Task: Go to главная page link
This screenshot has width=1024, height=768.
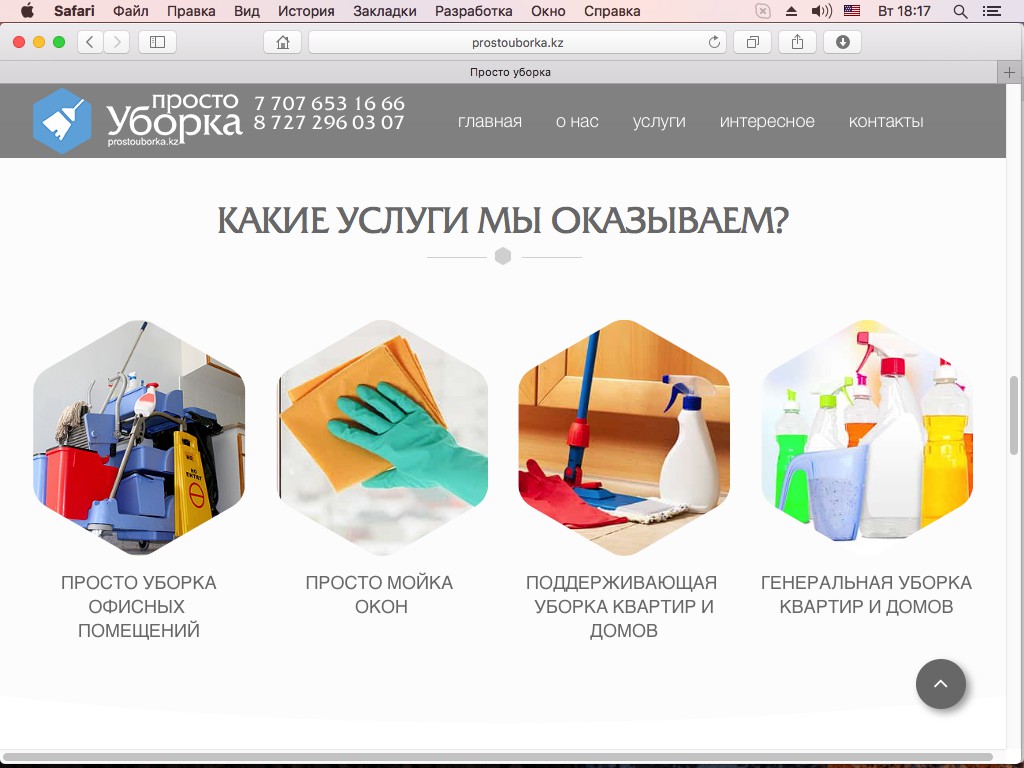Action: [490, 121]
